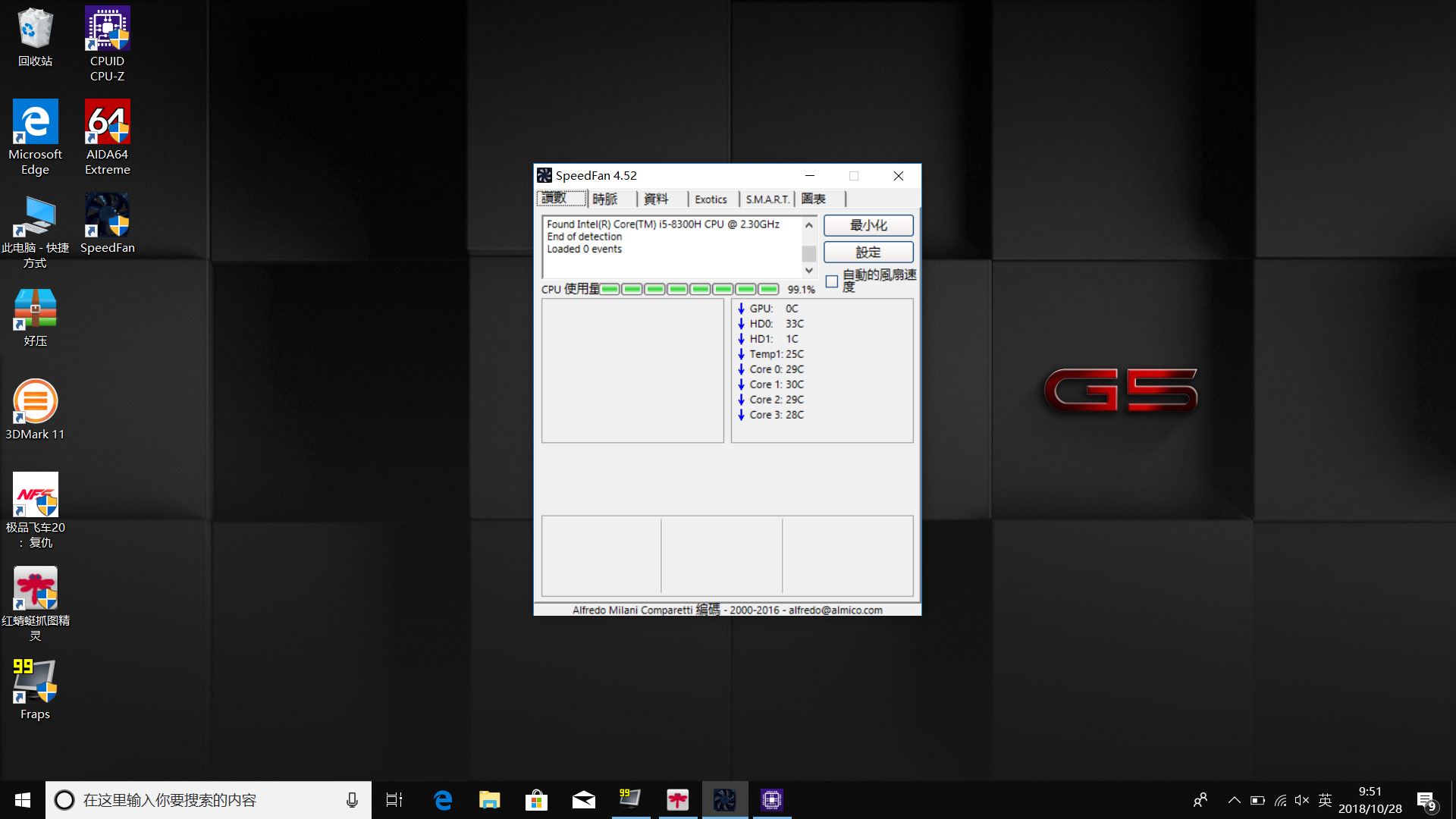Enable automatic fan speed checkbox
The width and height of the screenshot is (1456, 819).
832,281
